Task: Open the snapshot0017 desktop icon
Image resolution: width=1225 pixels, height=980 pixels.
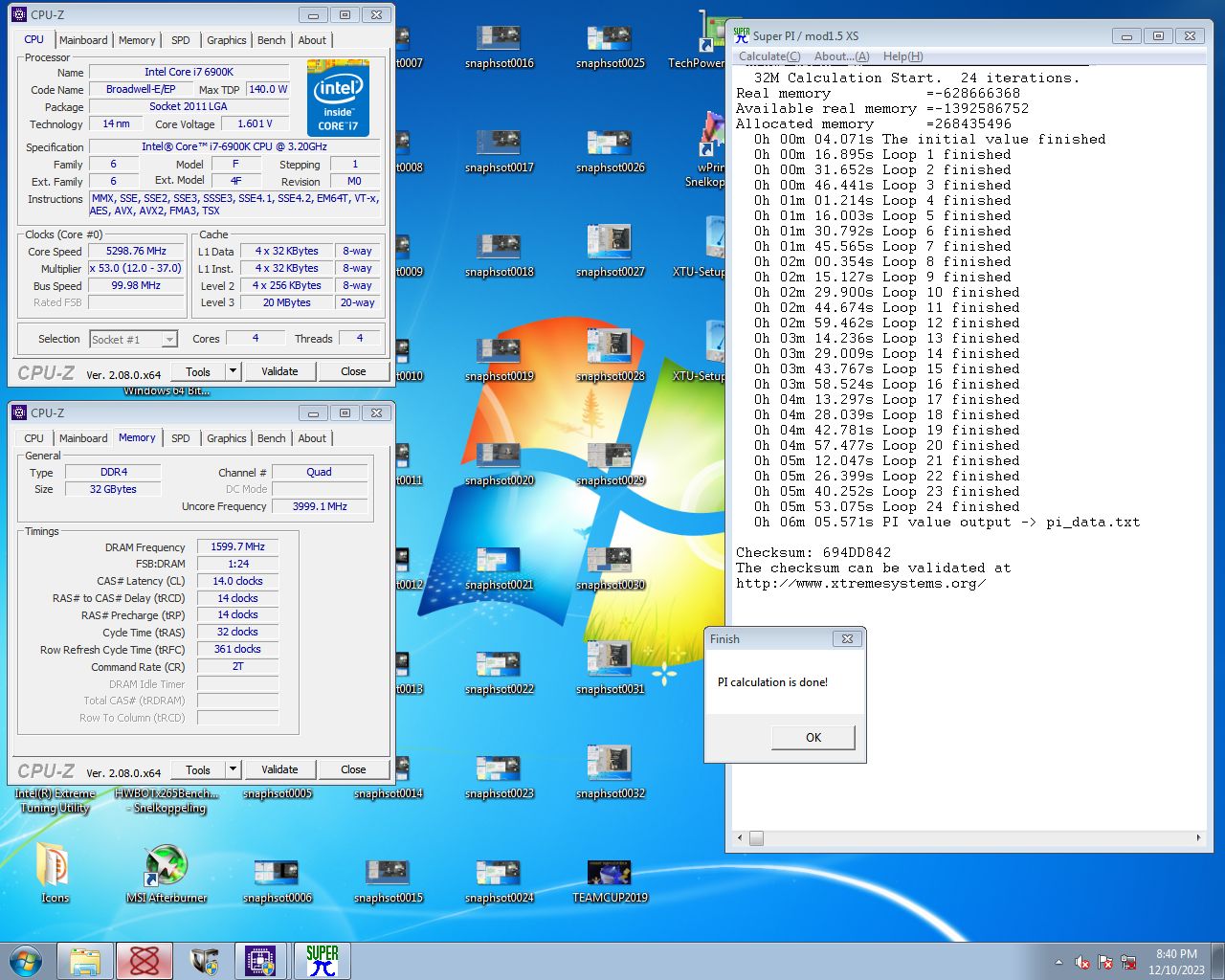Action: click(x=499, y=151)
